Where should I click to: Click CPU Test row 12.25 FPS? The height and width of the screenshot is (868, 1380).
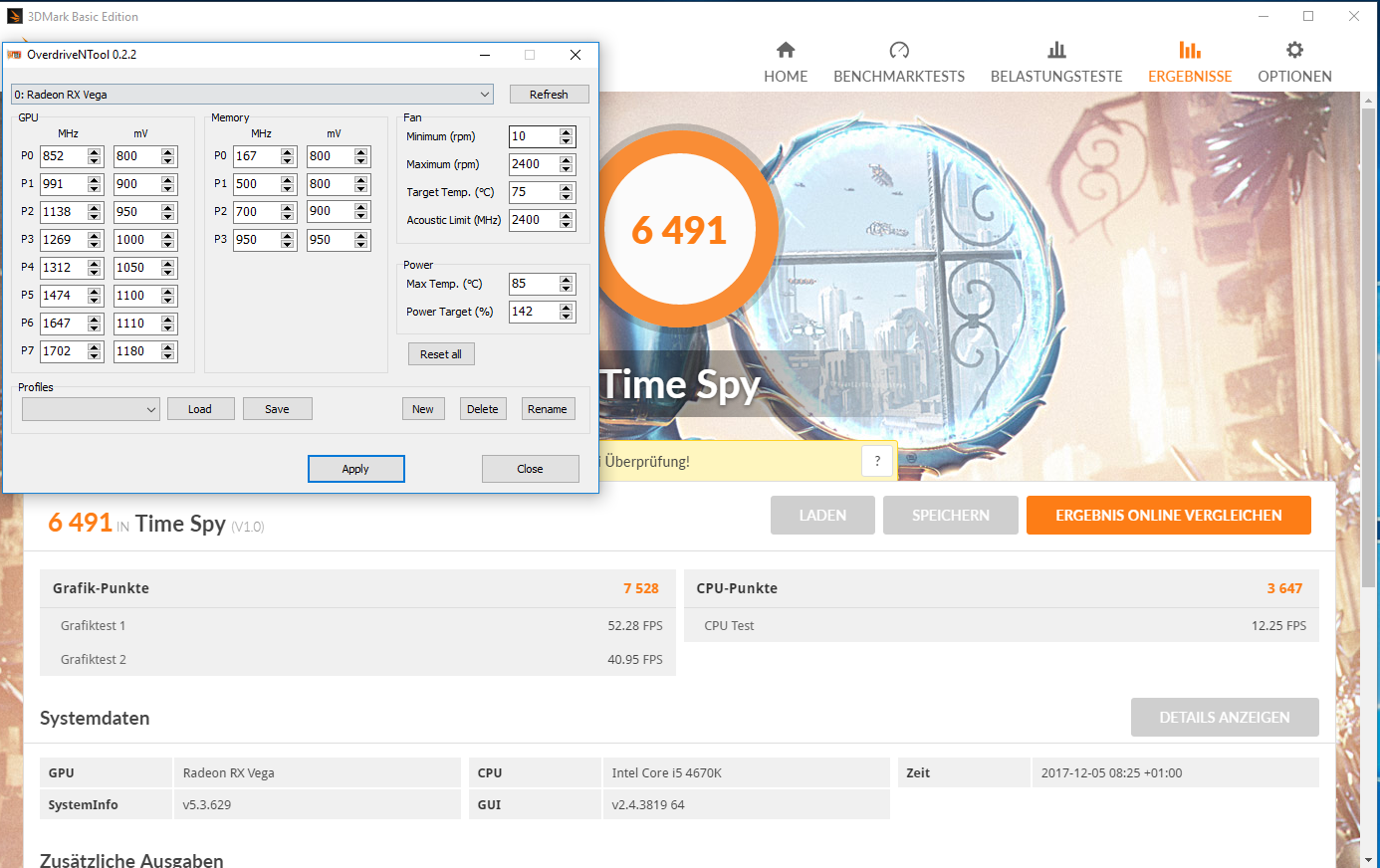[x=1002, y=626]
